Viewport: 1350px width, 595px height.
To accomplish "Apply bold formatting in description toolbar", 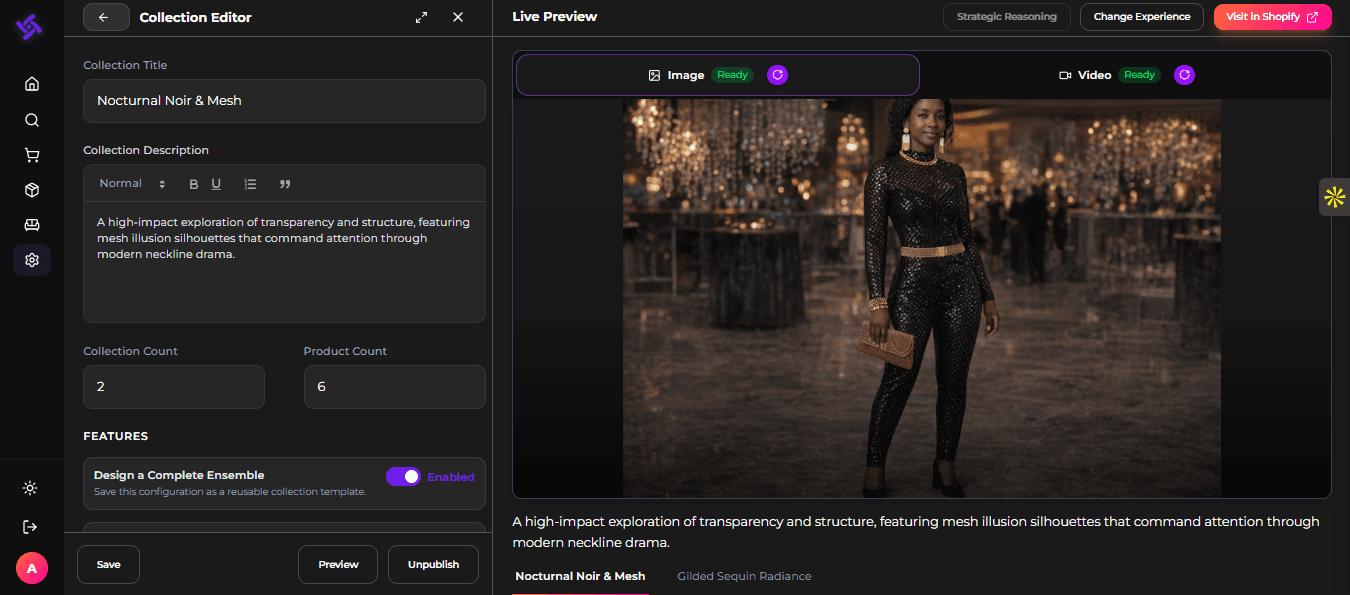I will point(194,184).
